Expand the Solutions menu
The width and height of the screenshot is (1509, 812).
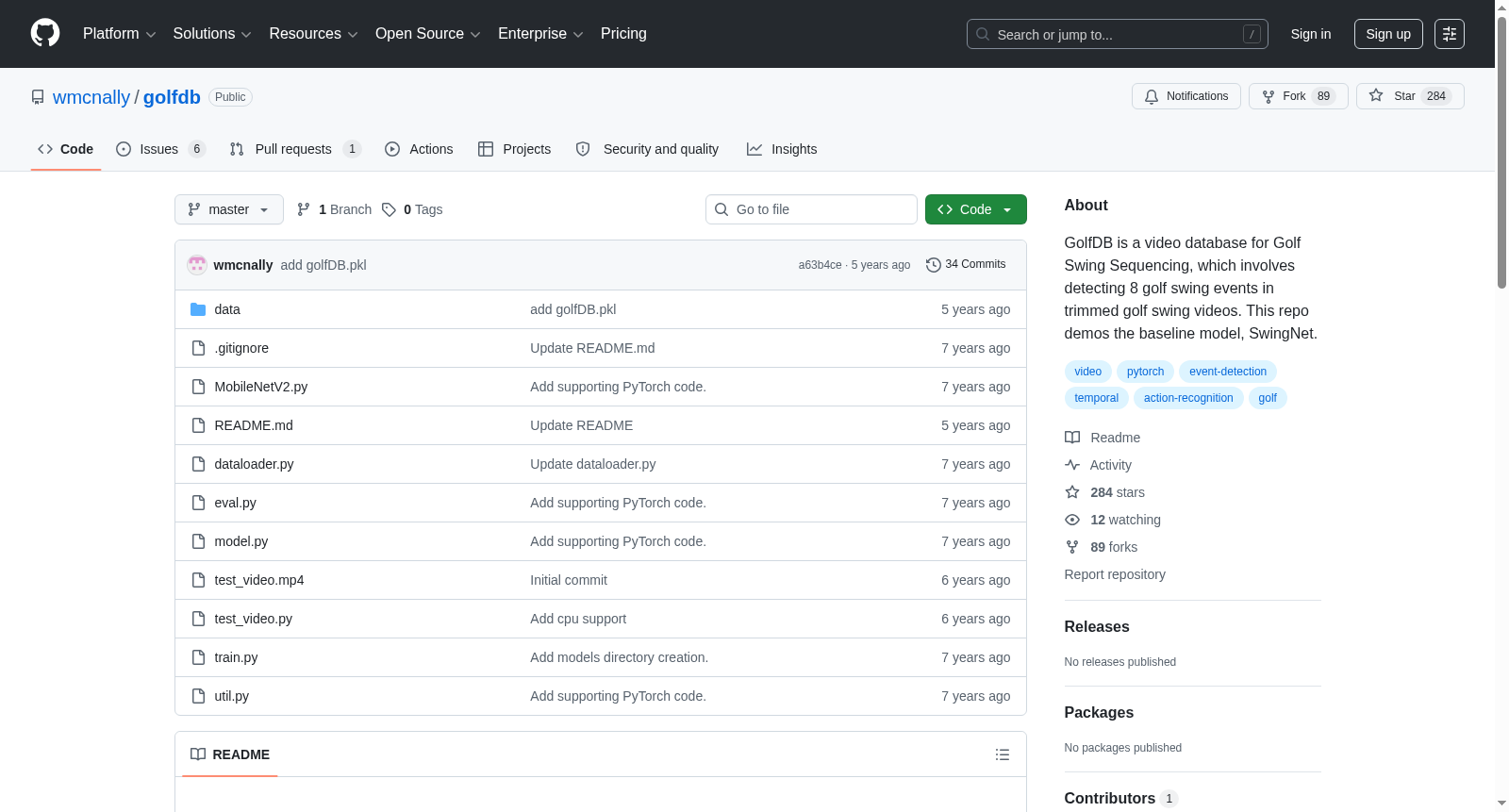pos(212,34)
